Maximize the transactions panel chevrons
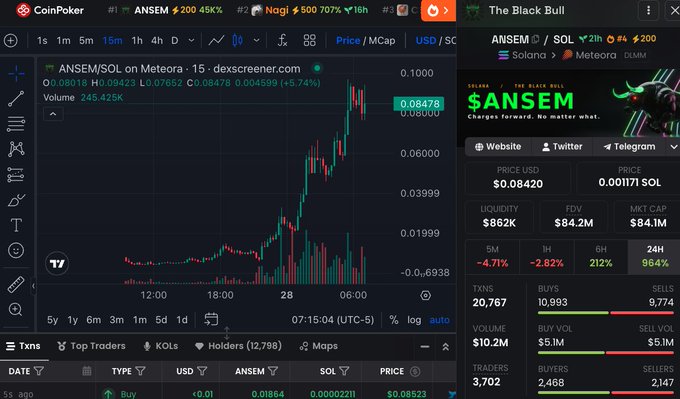The image size is (680, 399). pyautogui.click(x=445, y=347)
